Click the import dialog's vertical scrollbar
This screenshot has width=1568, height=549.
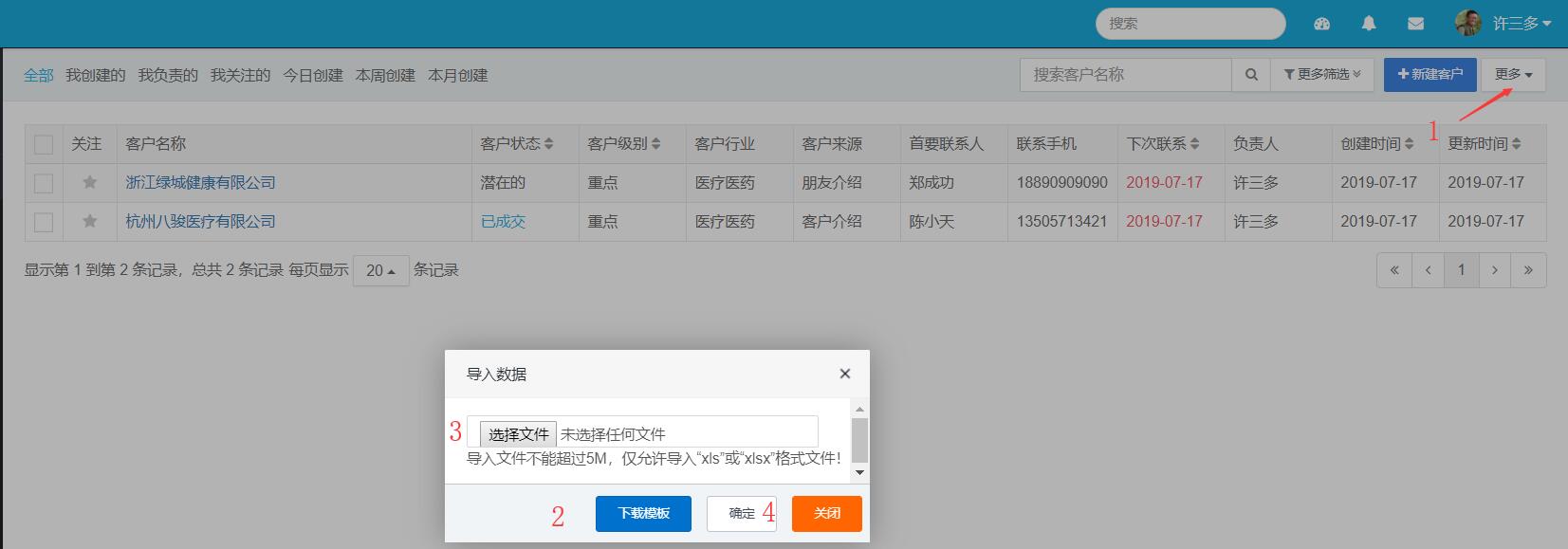point(859,441)
